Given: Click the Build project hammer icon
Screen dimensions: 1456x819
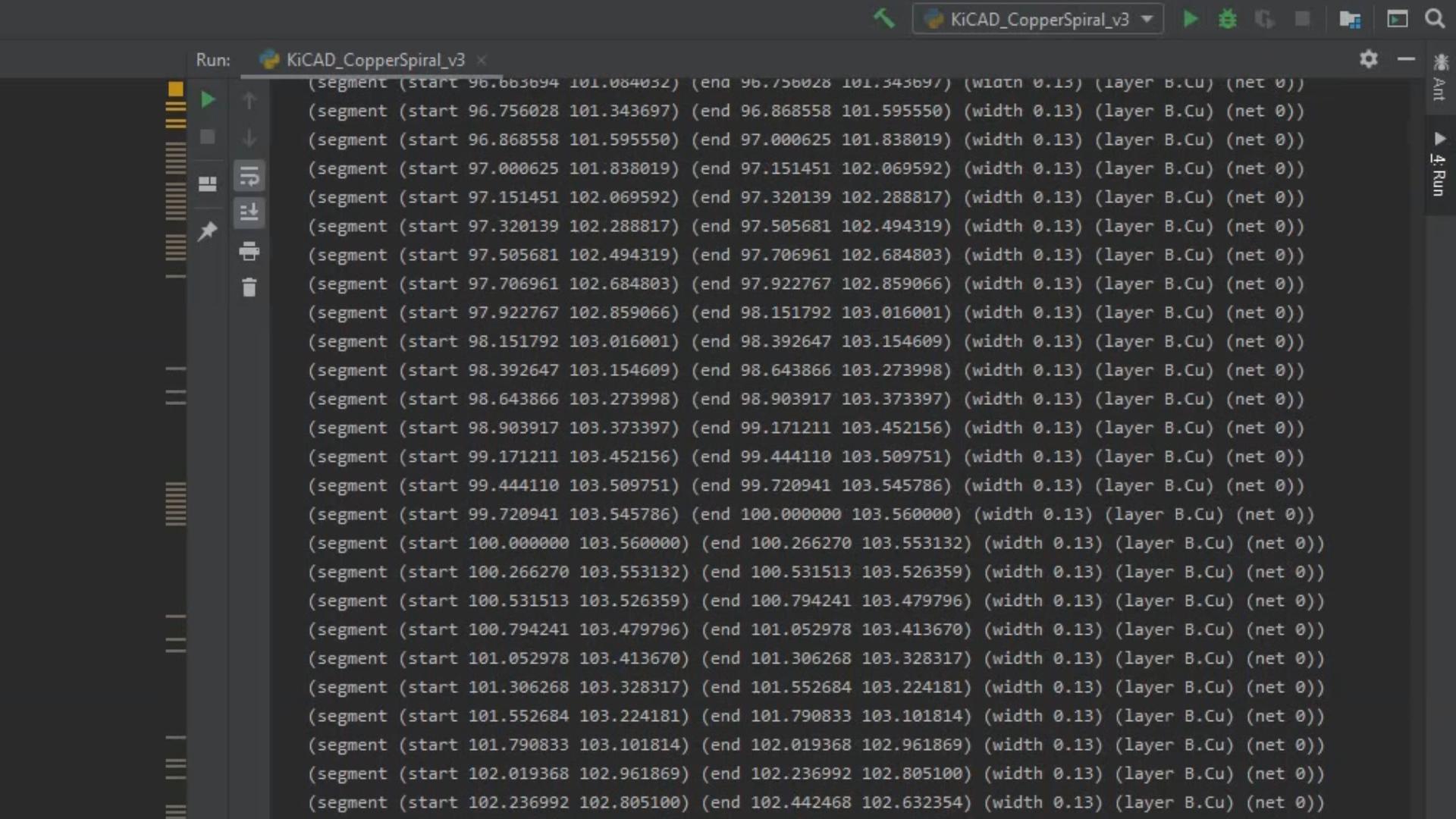Looking at the screenshot, I should click(883, 18).
